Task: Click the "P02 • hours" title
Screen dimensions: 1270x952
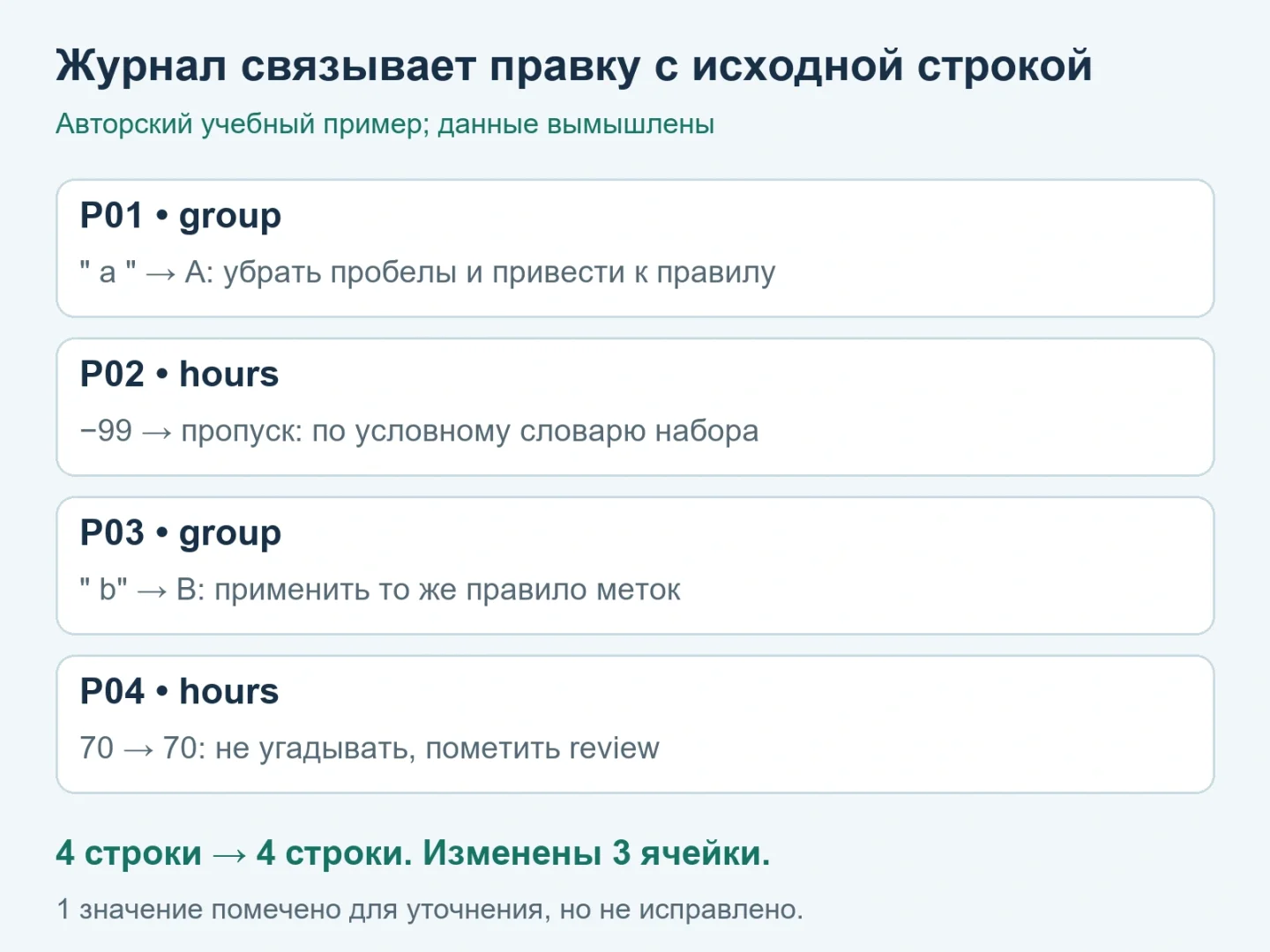Action: (x=179, y=375)
